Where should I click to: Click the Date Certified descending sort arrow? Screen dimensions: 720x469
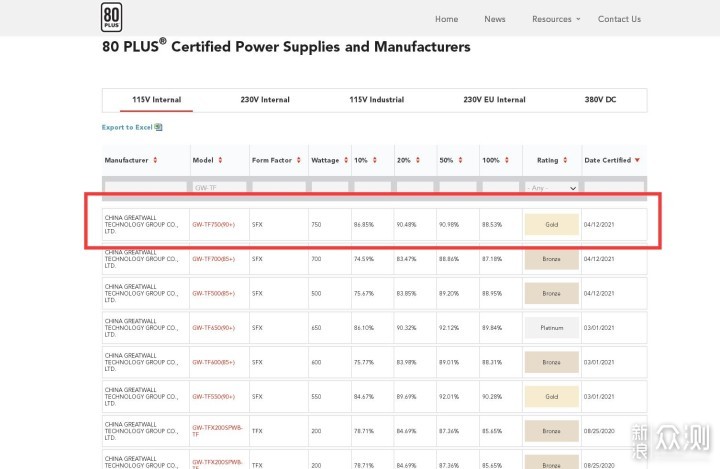[x=637, y=160]
